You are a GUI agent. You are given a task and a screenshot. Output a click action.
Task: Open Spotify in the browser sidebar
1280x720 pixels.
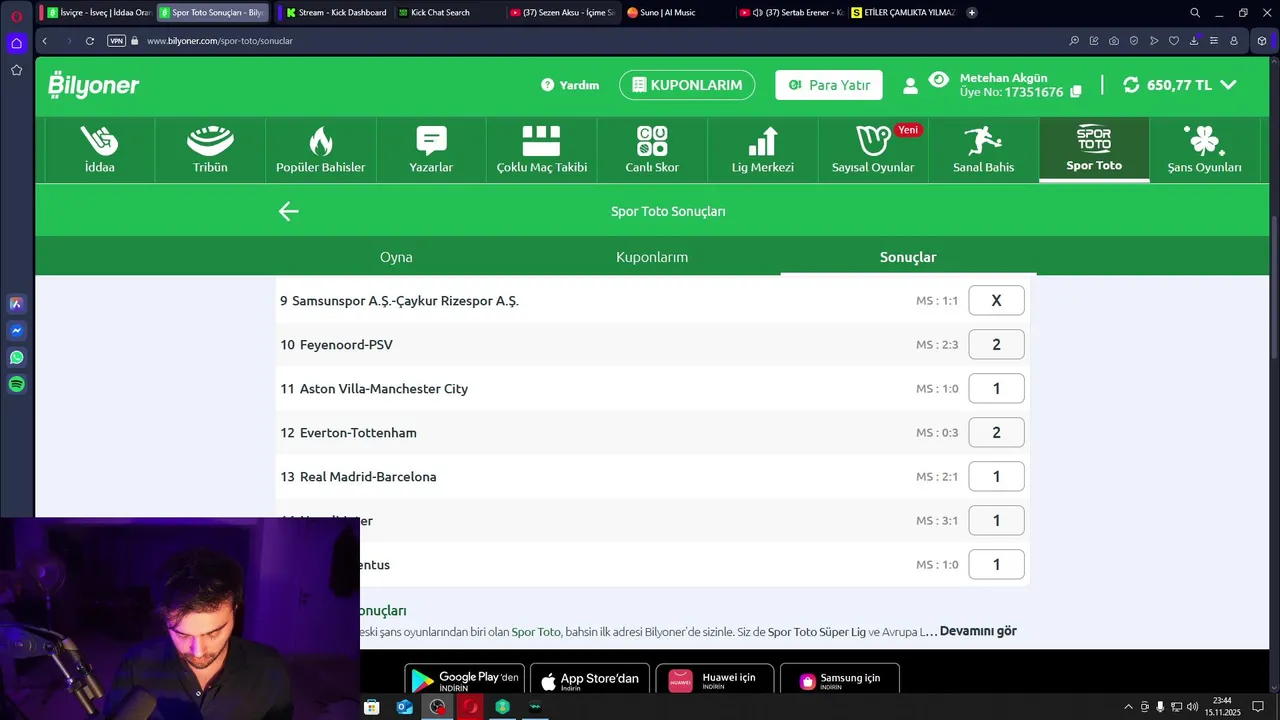[x=16, y=384]
